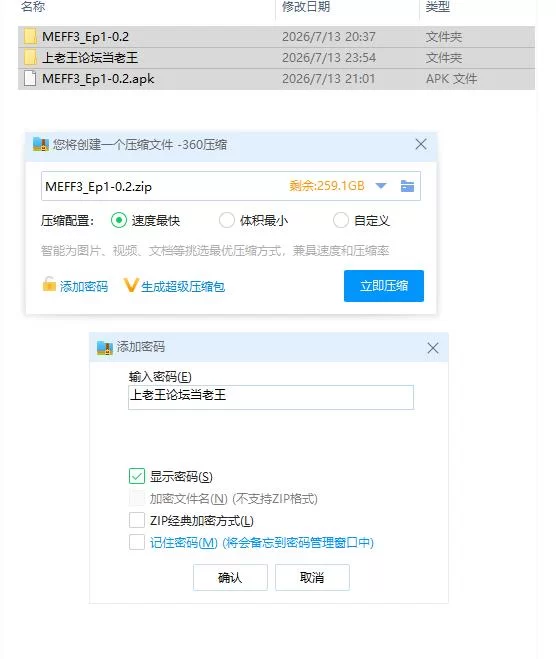Screen dimensions: 556x659
Task: Click the 360压缩 logo in the compress dialog title
Action: (41, 145)
